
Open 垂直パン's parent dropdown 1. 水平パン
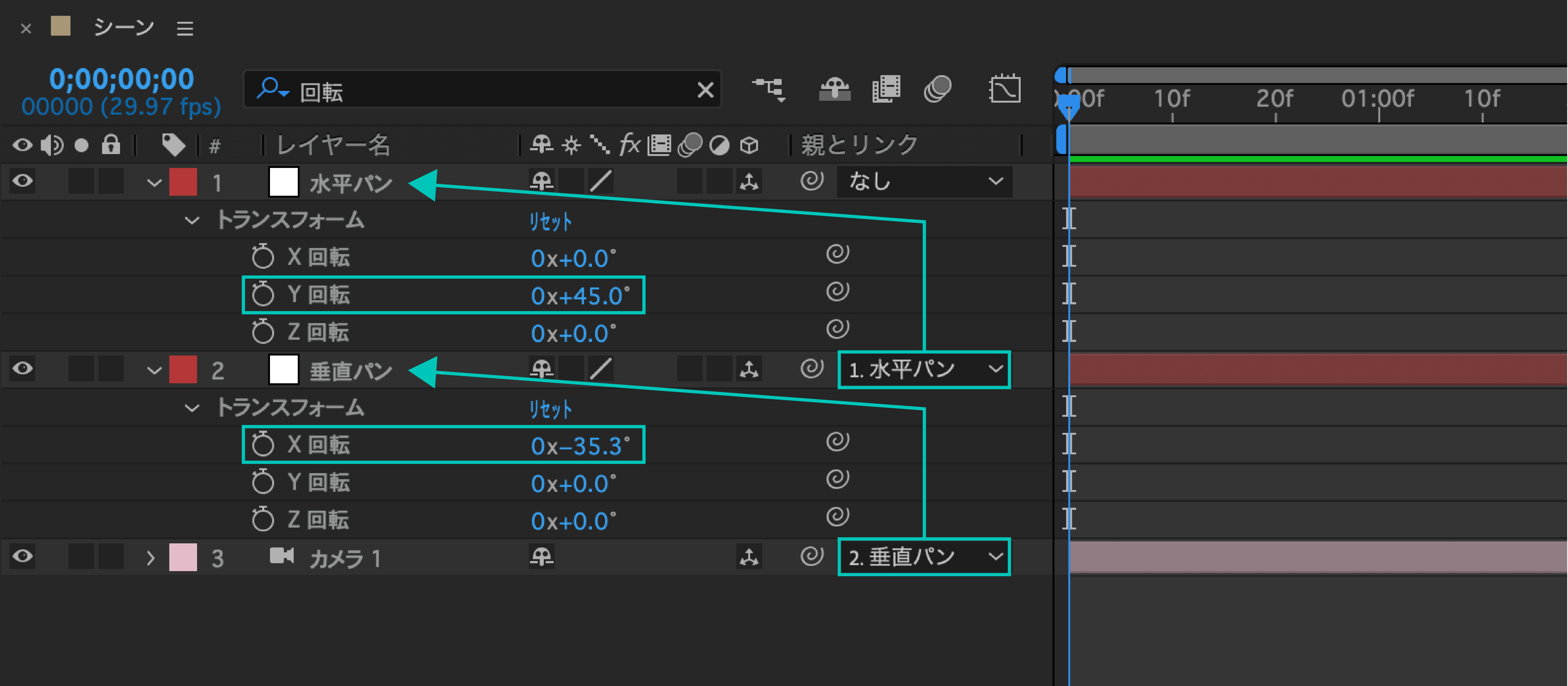924,369
